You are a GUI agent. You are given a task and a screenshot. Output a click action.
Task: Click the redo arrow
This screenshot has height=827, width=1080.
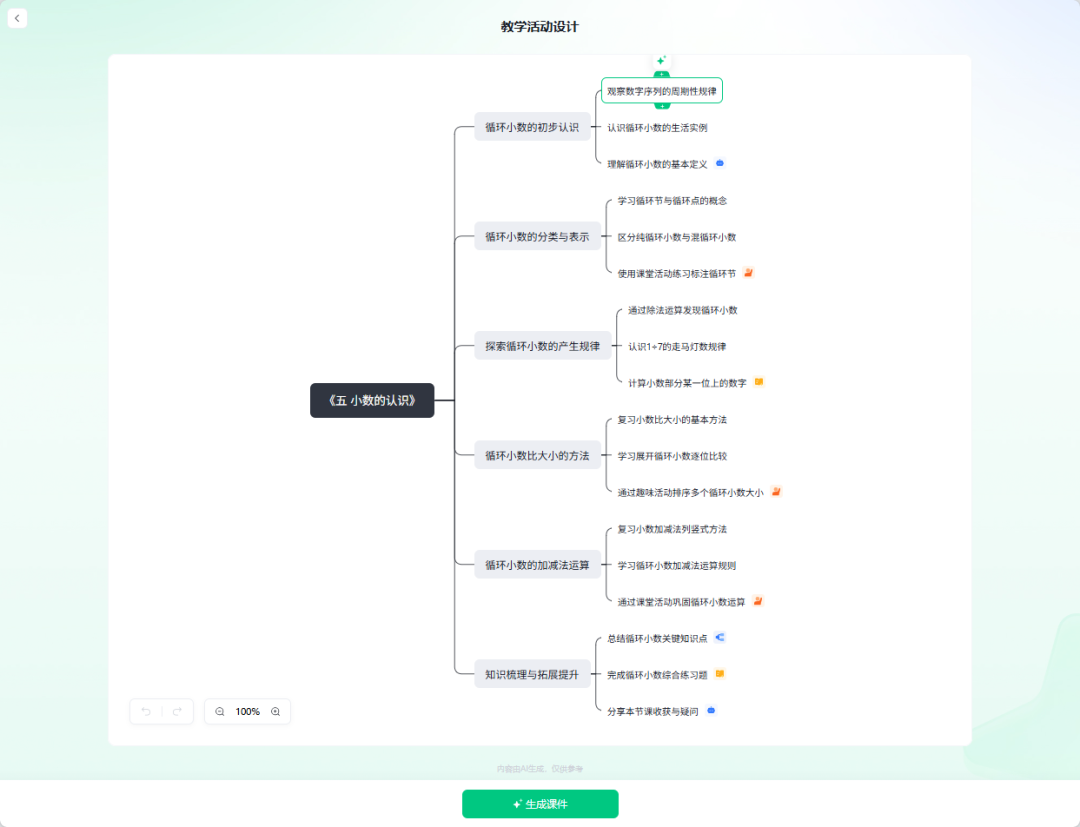[x=177, y=712]
